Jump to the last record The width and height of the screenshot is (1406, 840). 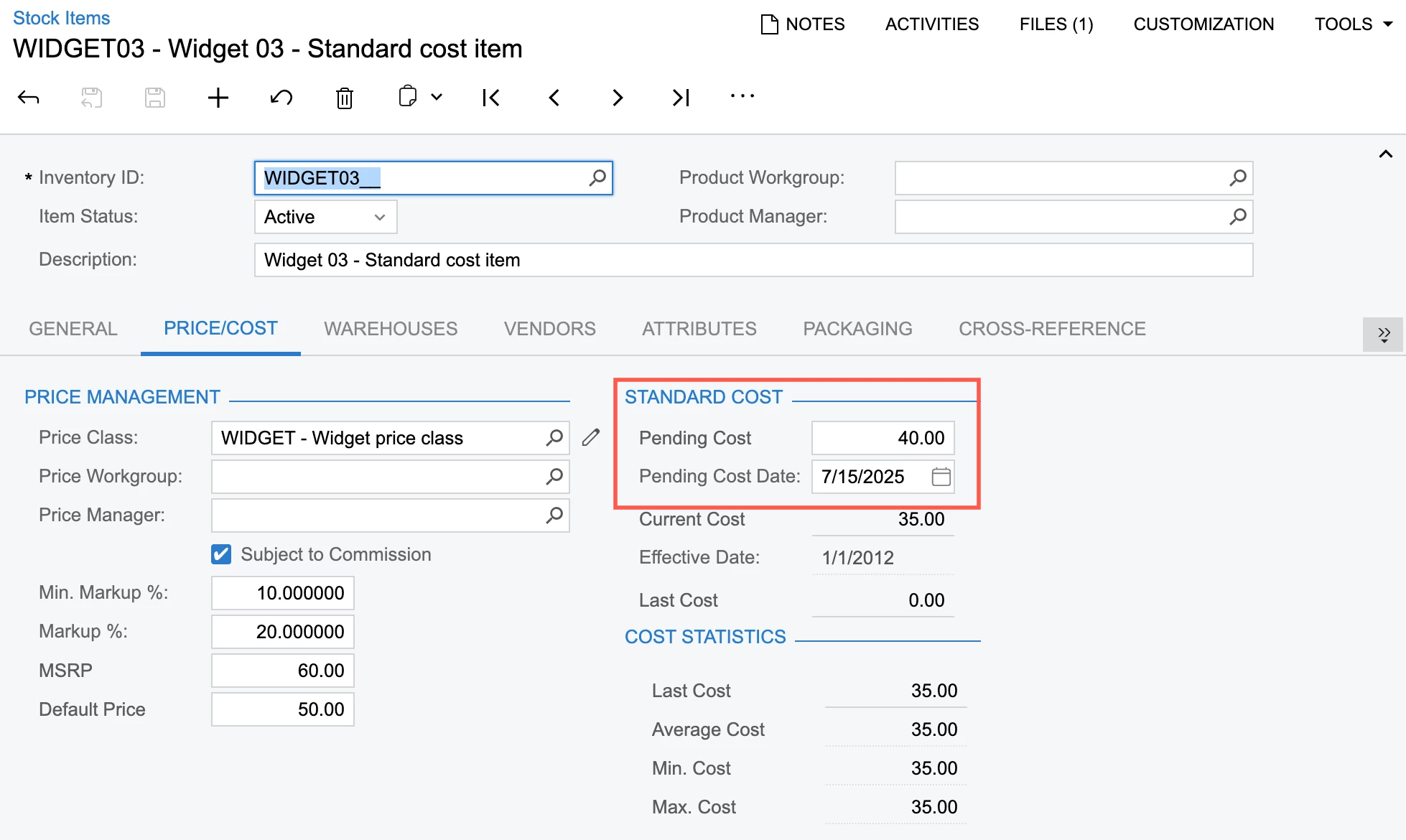click(679, 98)
